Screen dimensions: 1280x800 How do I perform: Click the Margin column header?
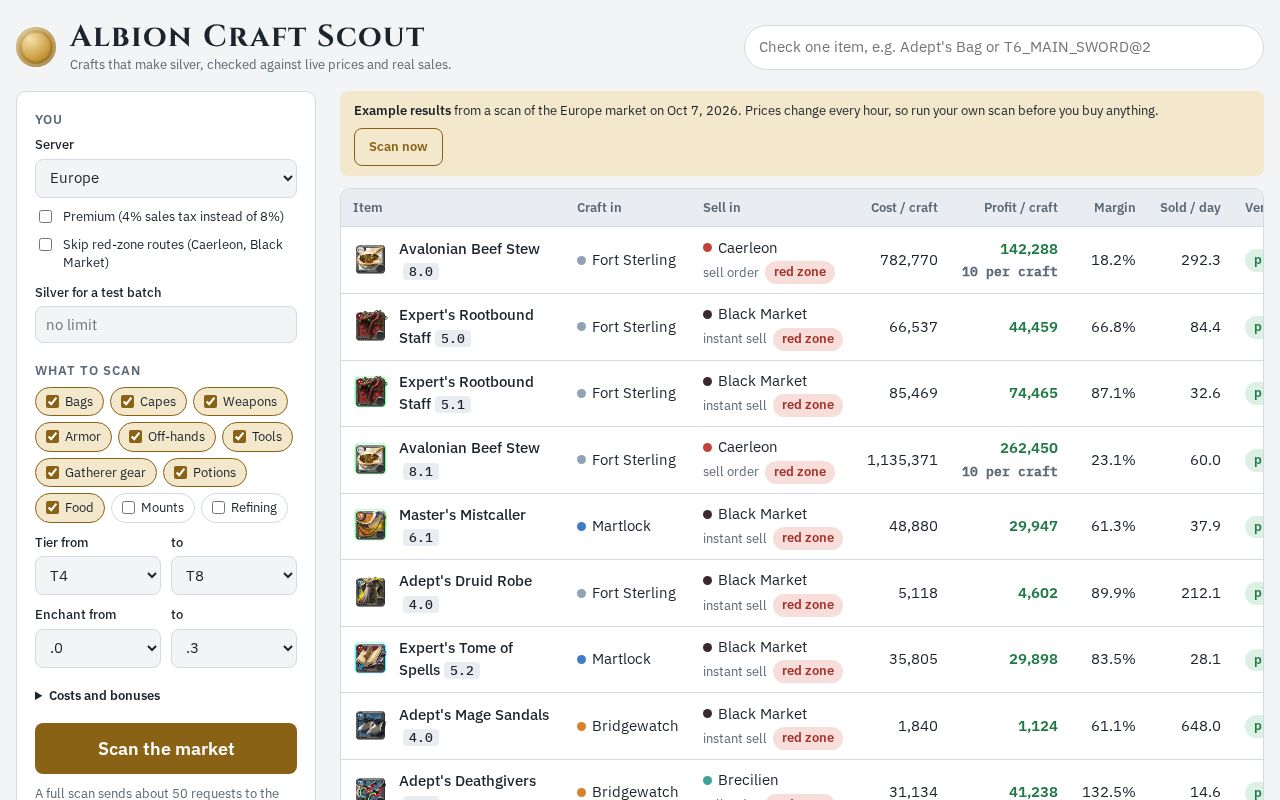pyautogui.click(x=1114, y=208)
